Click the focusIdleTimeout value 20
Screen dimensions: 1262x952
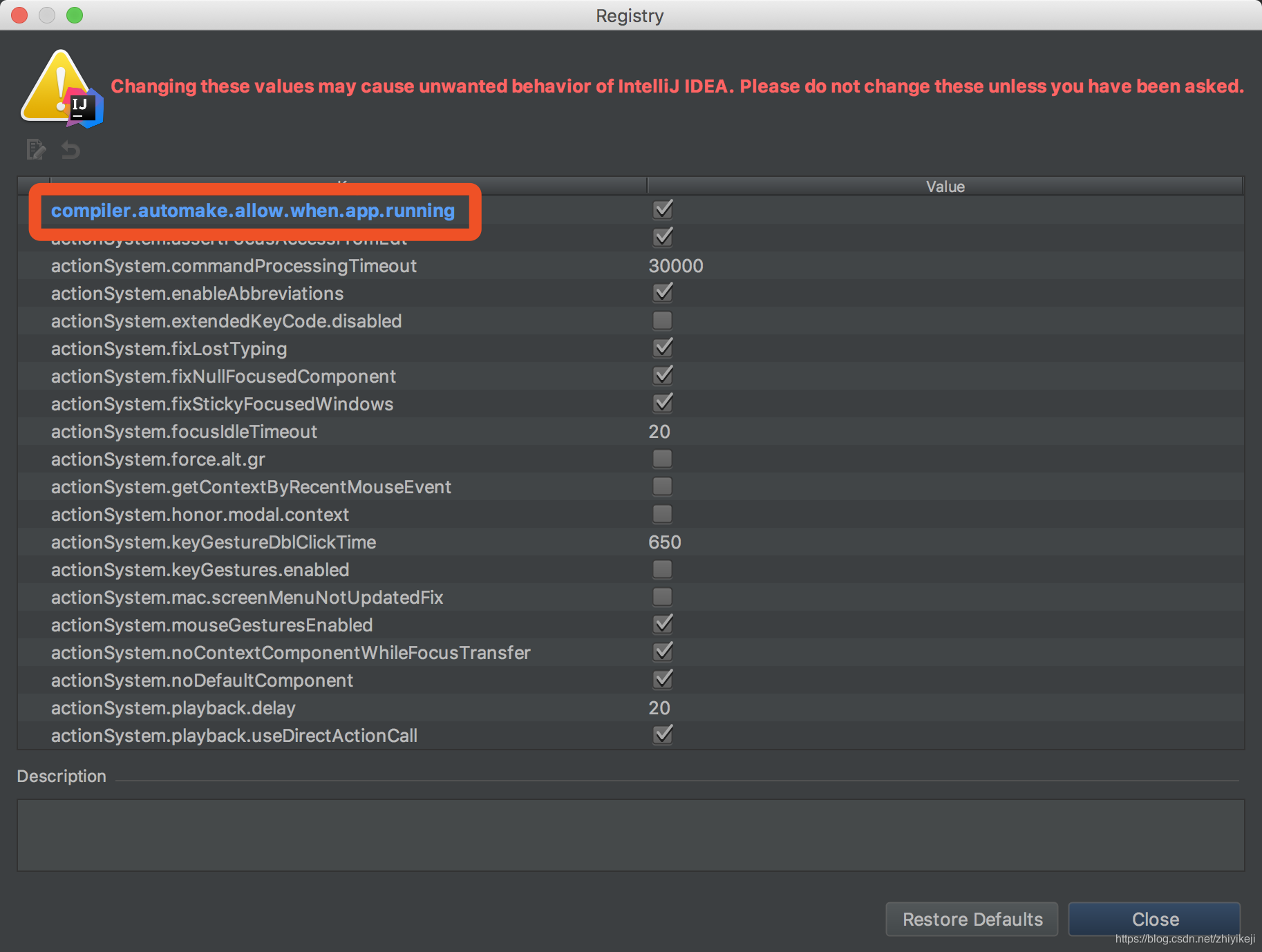click(x=659, y=432)
